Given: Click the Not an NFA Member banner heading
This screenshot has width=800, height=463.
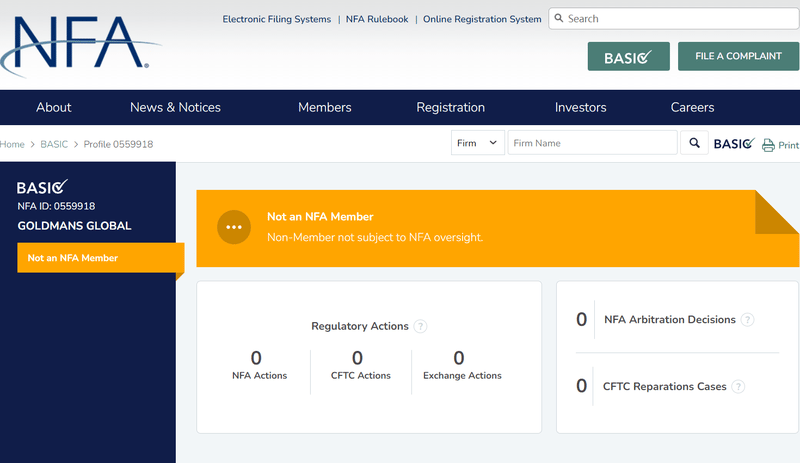Looking at the screenshot, I should 320,216.
